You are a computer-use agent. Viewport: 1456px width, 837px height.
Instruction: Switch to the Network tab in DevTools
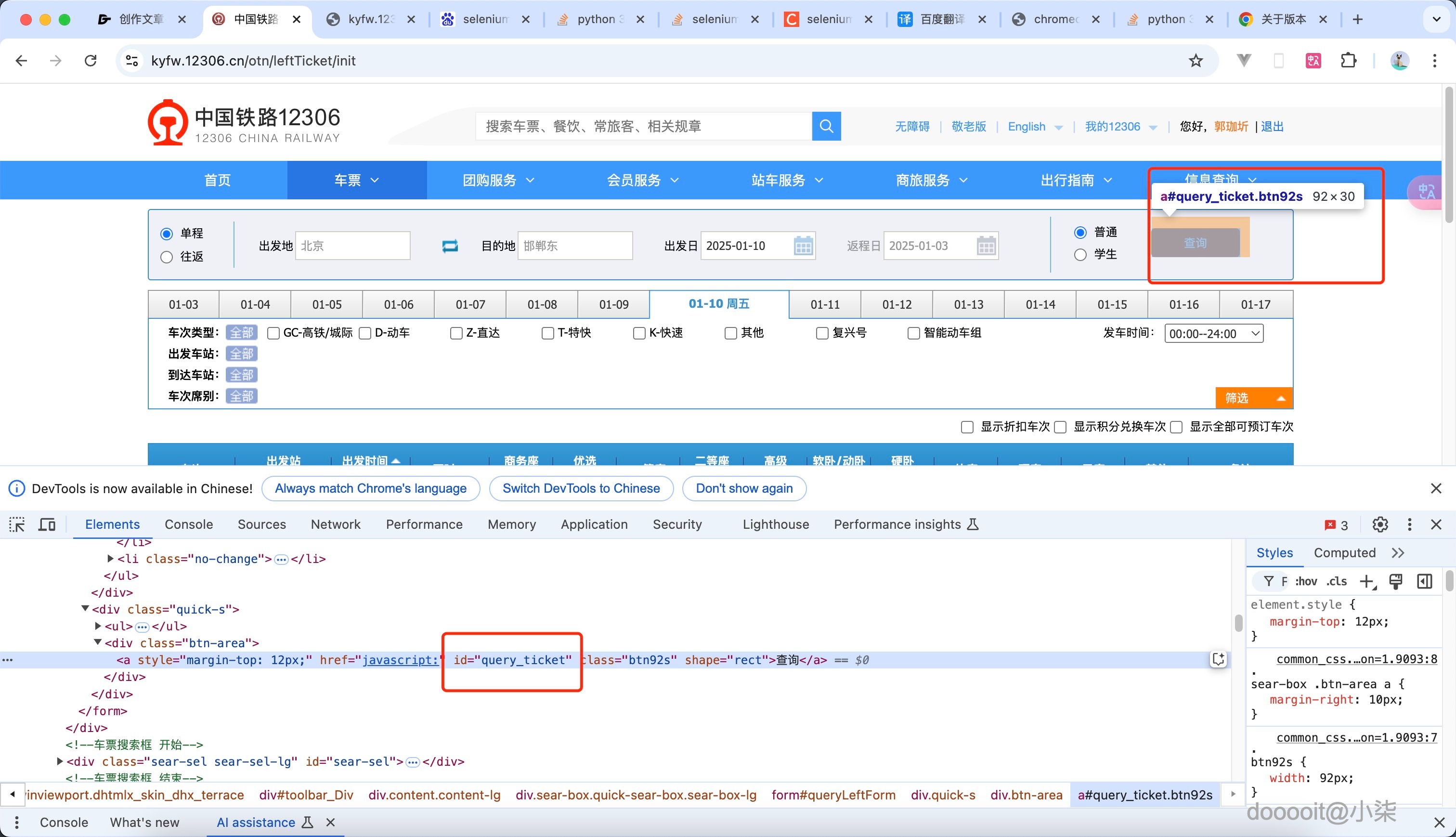pos(336,524)
